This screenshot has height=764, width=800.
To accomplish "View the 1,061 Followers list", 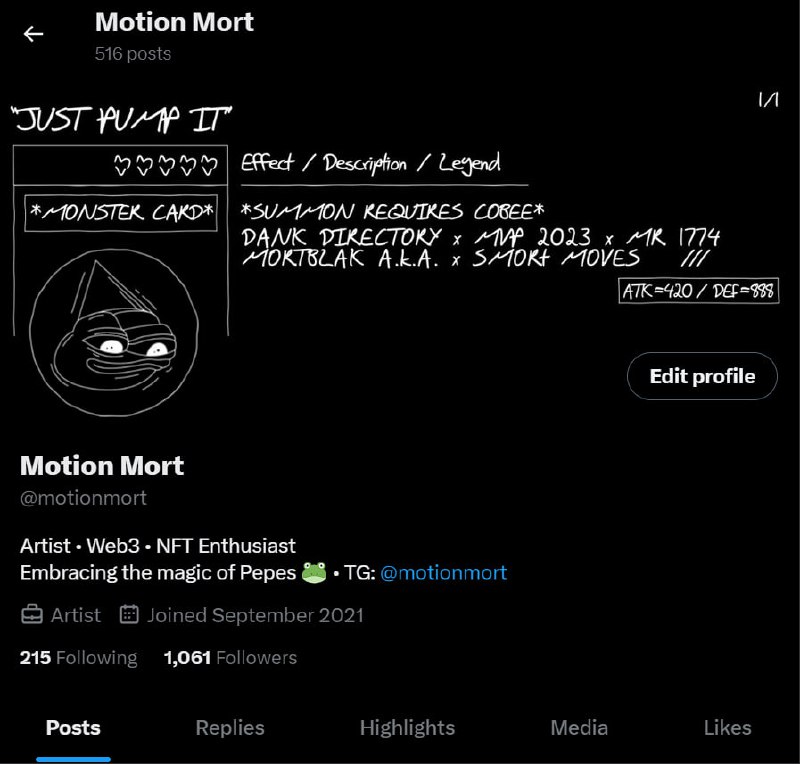I will tap(230, 657).
